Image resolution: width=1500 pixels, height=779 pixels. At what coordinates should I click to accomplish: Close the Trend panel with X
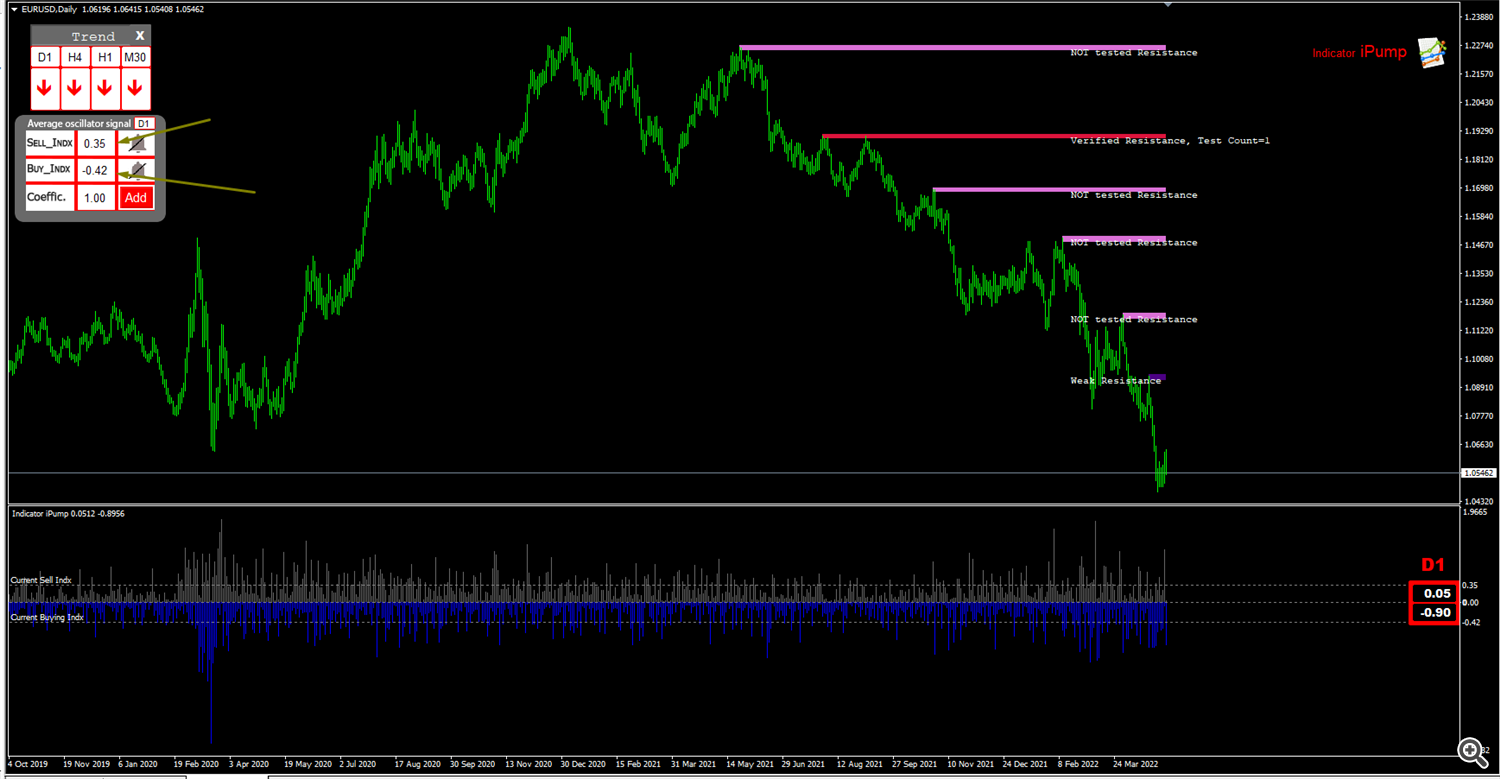140,35
